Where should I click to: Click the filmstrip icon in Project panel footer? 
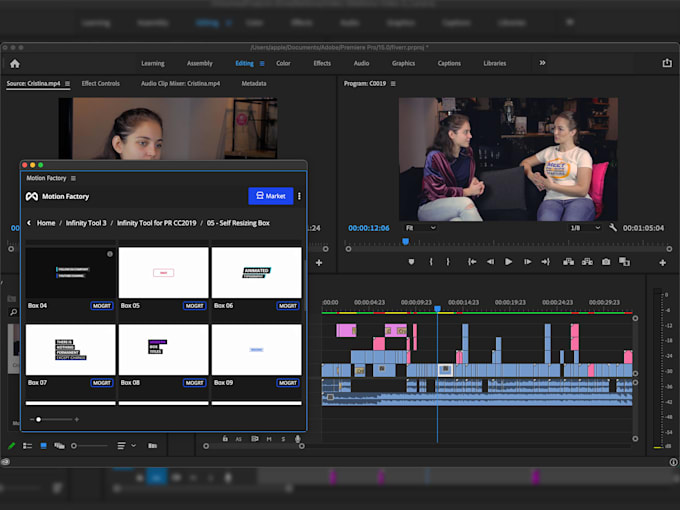coord(152,445)
